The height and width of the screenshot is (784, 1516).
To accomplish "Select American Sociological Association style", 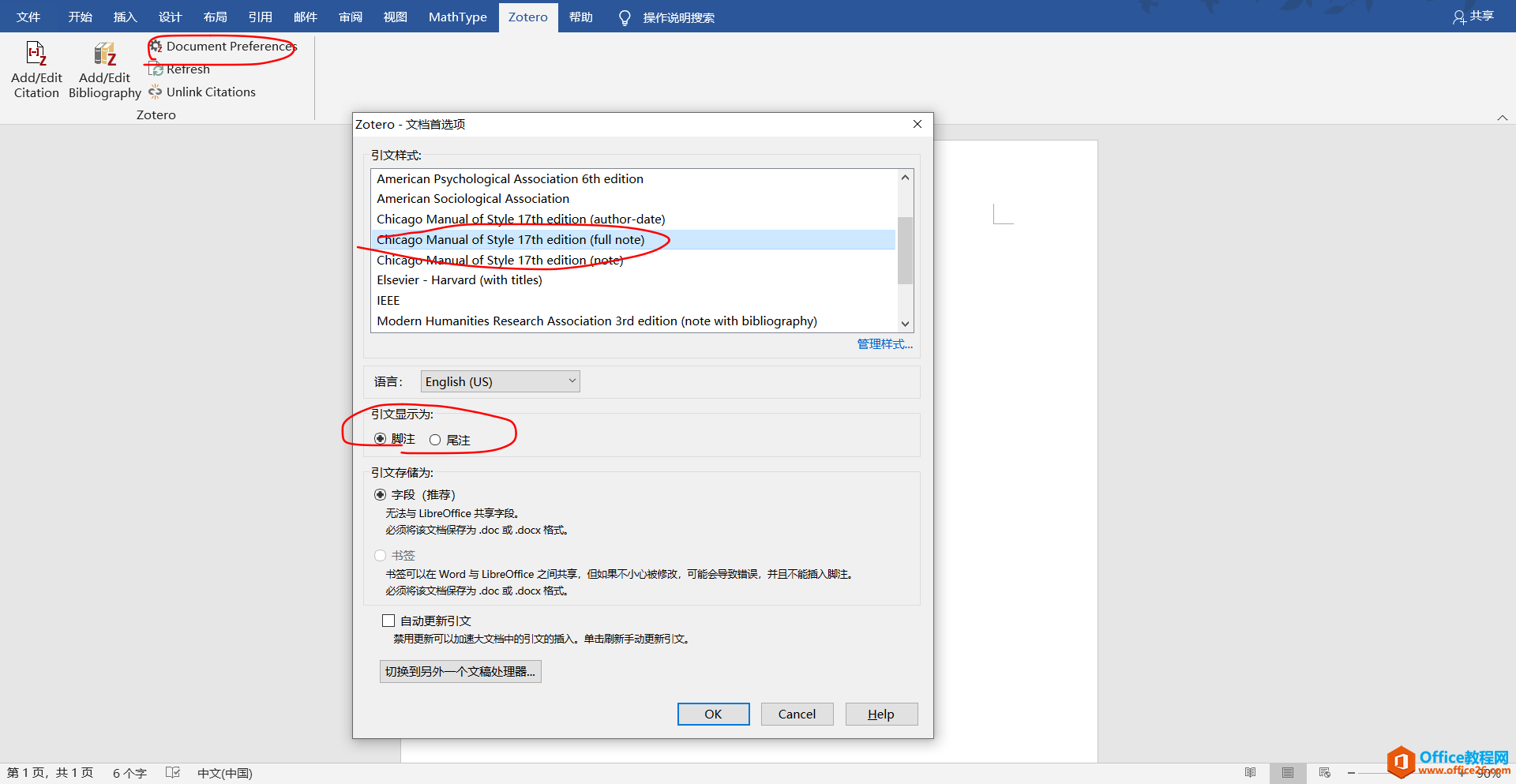I will point(633,199).
